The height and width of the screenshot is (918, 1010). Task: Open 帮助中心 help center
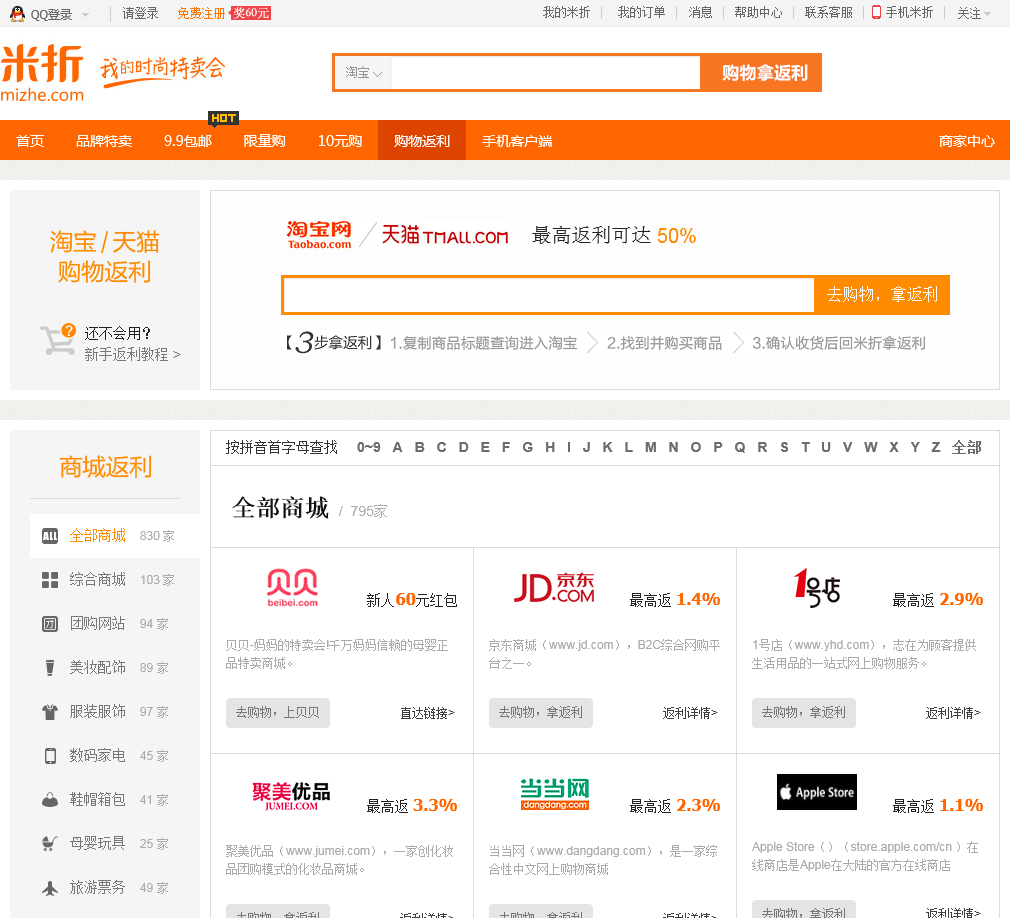point(758,12)
